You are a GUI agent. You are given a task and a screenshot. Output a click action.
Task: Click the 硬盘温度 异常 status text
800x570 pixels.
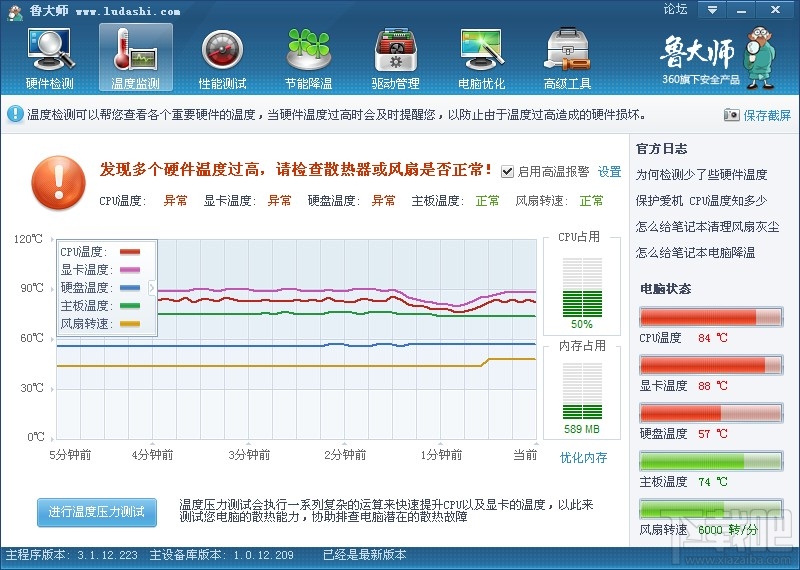pyautogui.click(x=384, y=201)
